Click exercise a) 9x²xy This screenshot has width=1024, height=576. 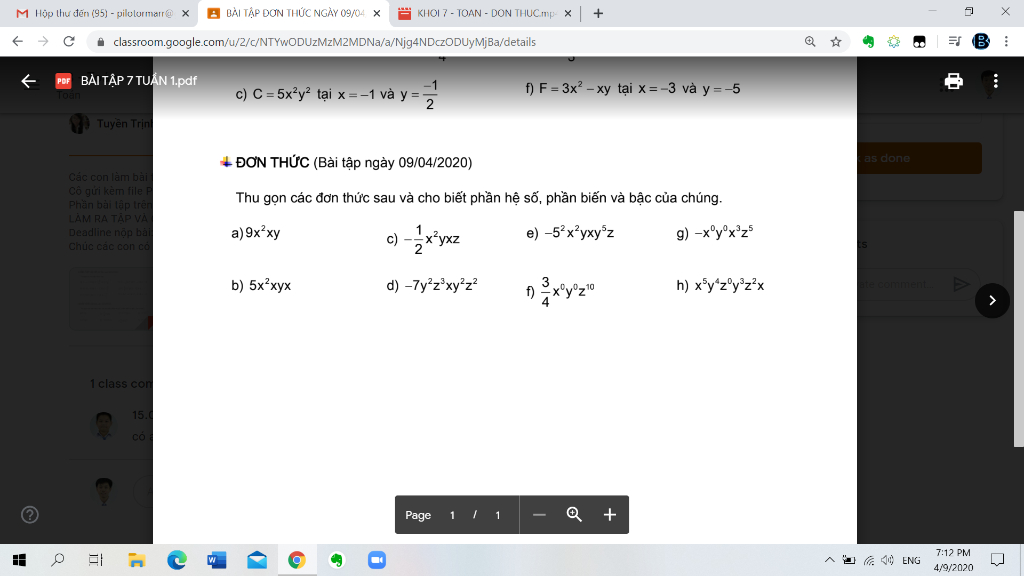(x=255, y=232)
